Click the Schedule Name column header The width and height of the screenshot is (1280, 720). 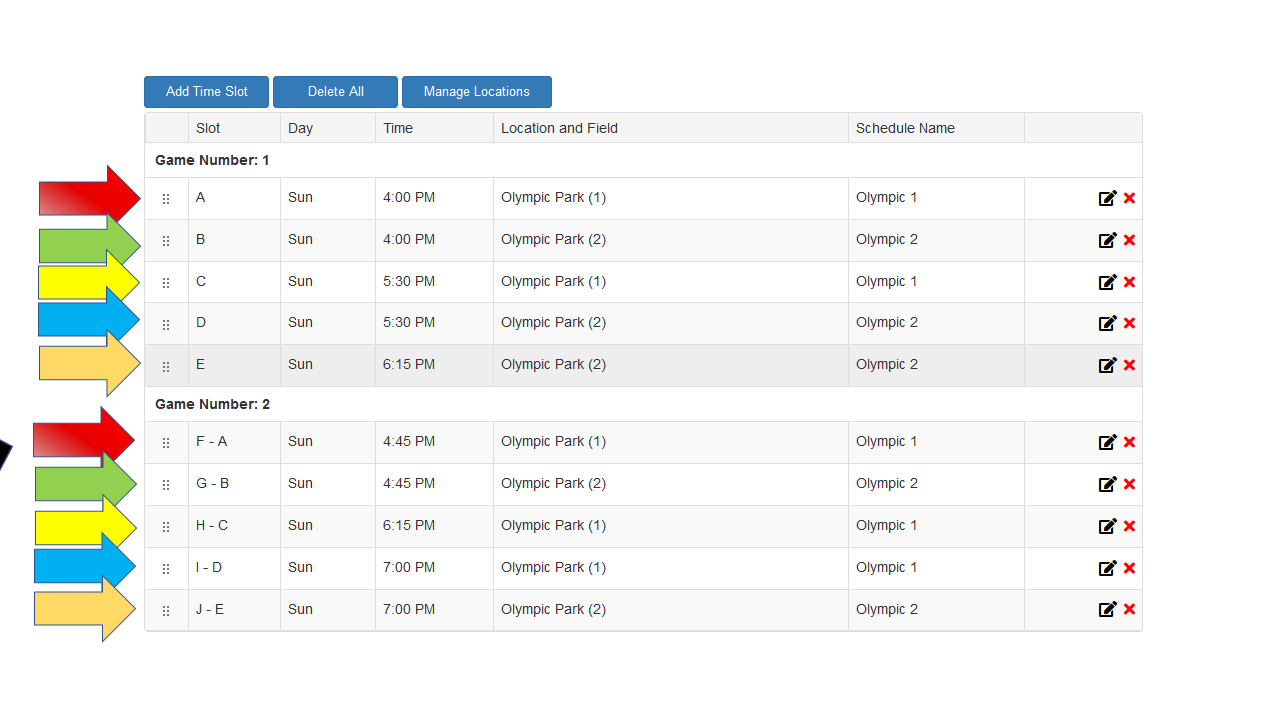(936, 128)
